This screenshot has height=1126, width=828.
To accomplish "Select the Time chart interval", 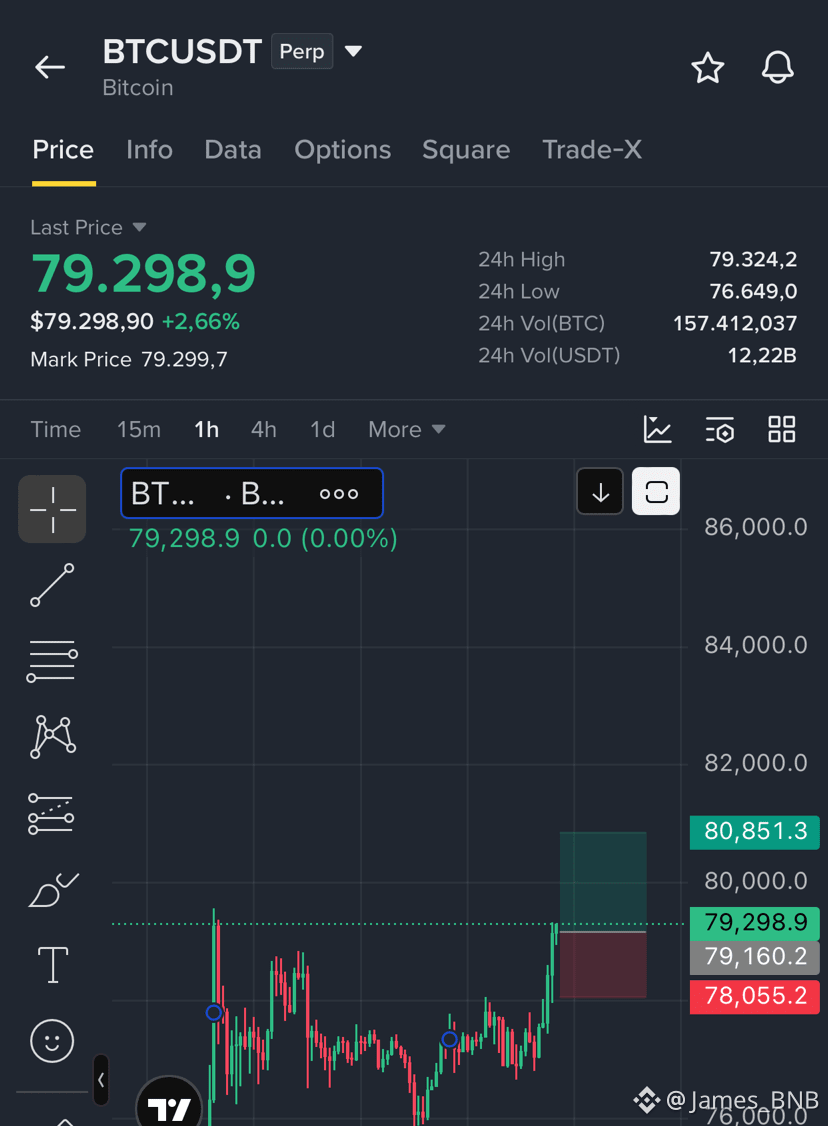I will pos(55,429).
